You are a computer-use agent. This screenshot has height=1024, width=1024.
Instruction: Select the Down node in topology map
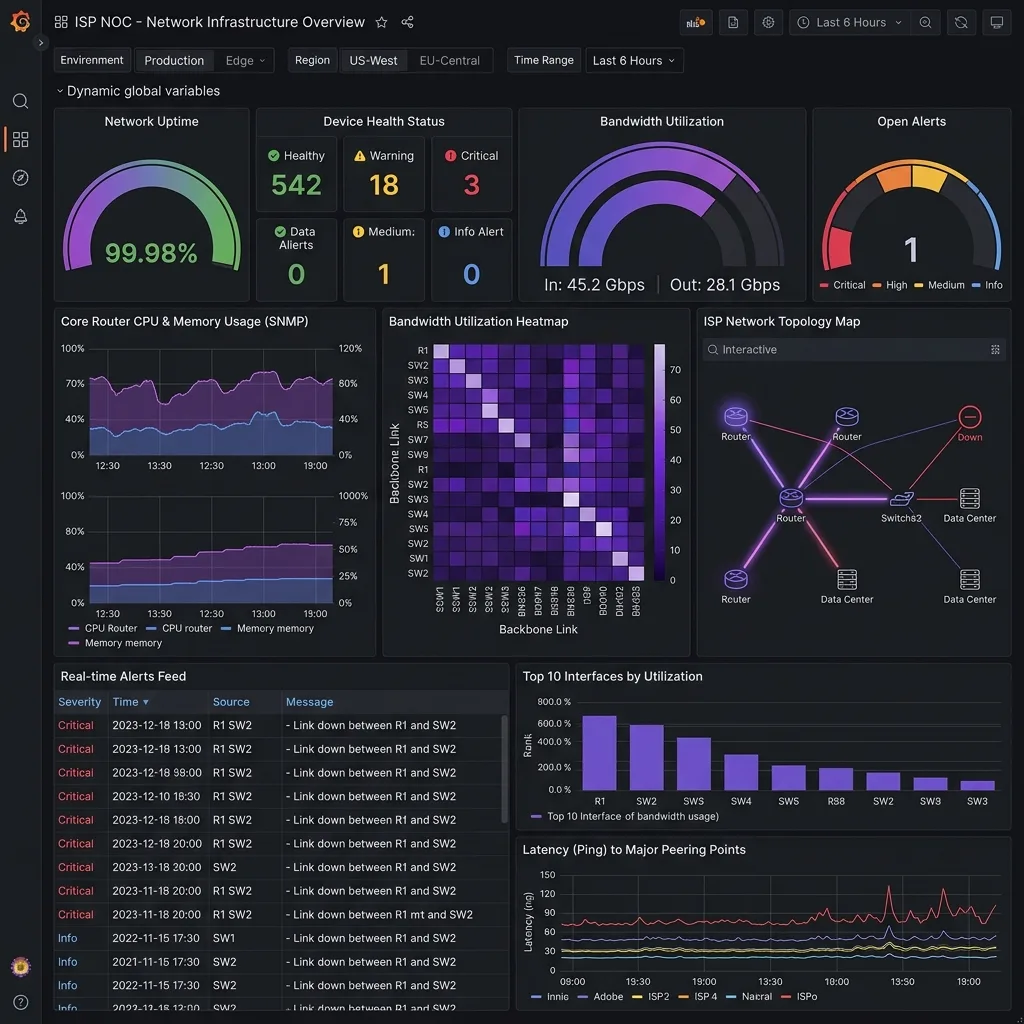click(x=970, y=423)
